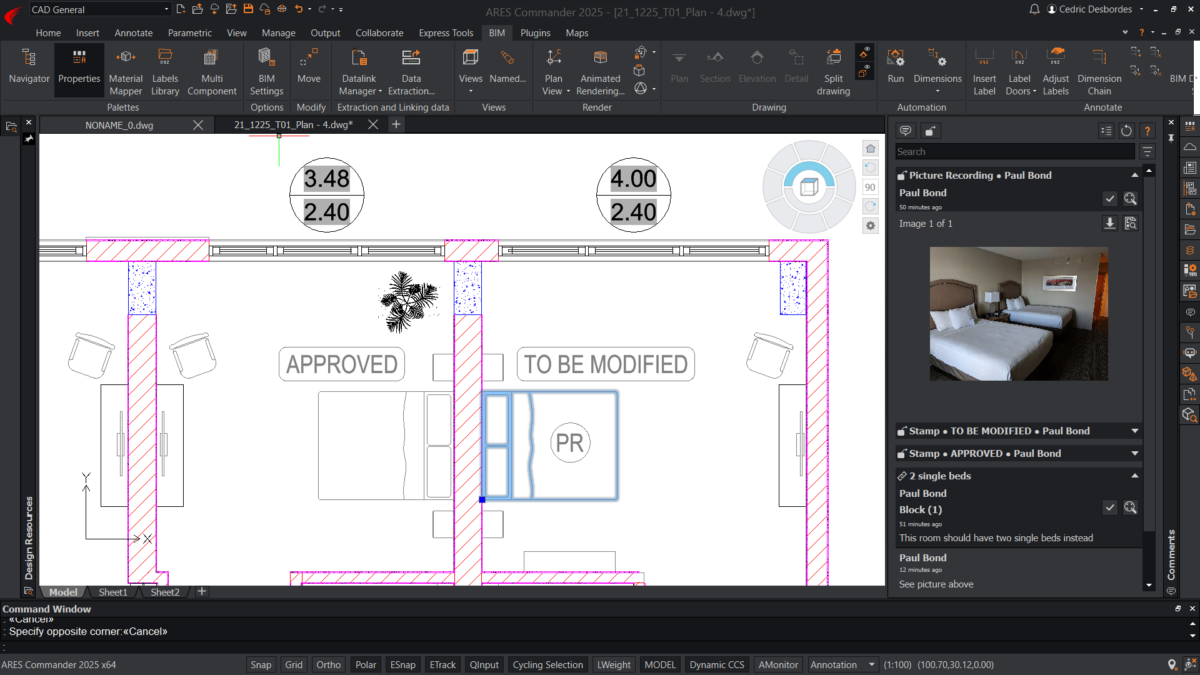Toggle Ortho mode in the status bar
The width and height of the screenshot is (1200, 675).
coord(328,664)
